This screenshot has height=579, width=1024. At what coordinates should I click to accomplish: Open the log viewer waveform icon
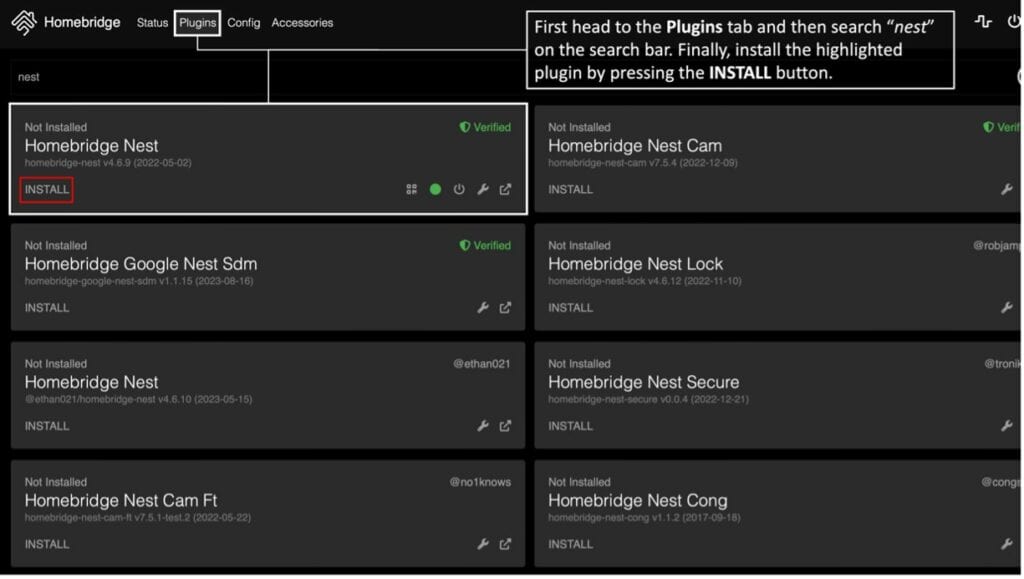[983, 22]
